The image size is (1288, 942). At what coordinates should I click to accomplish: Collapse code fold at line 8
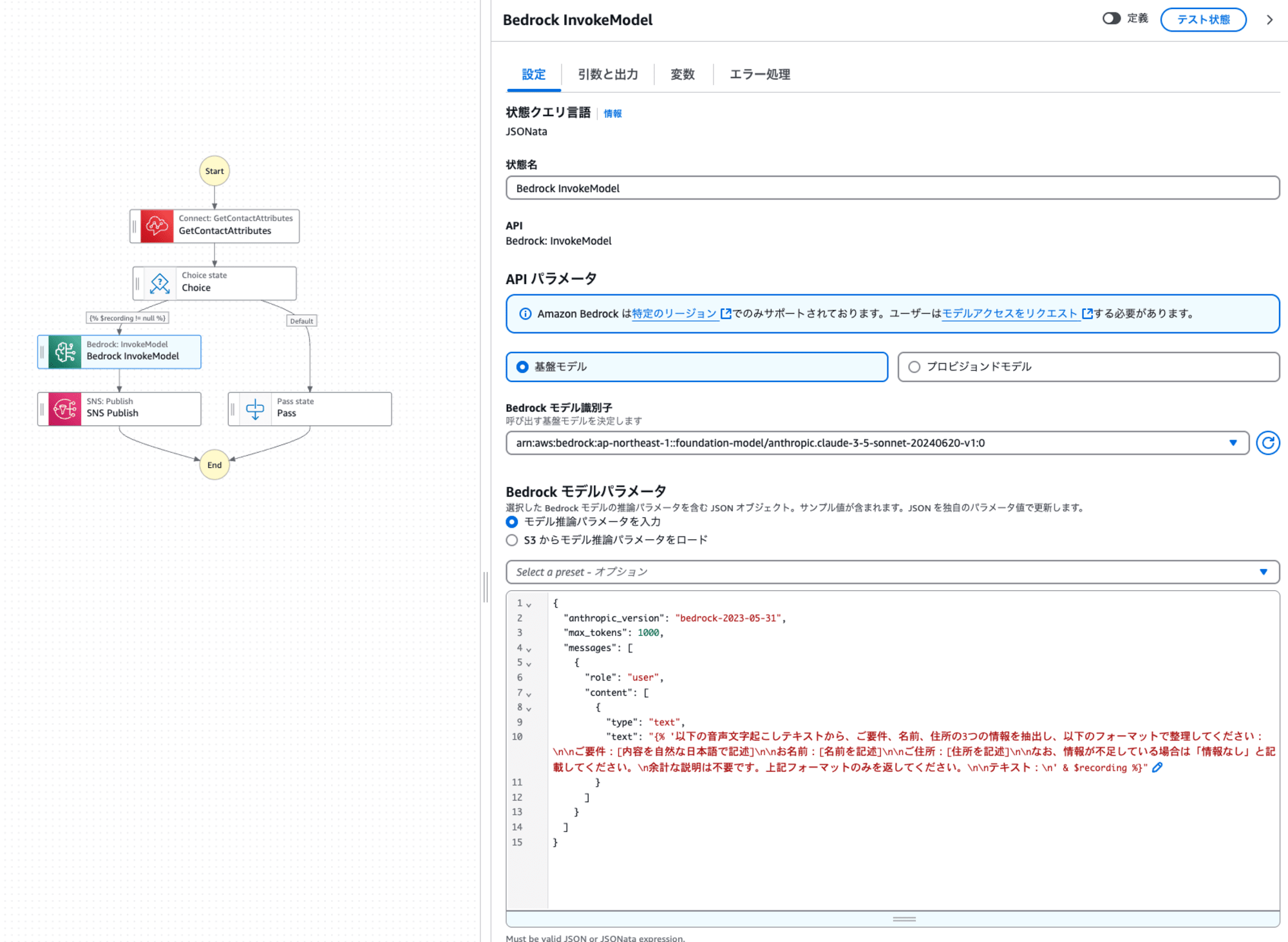point(529,709)
